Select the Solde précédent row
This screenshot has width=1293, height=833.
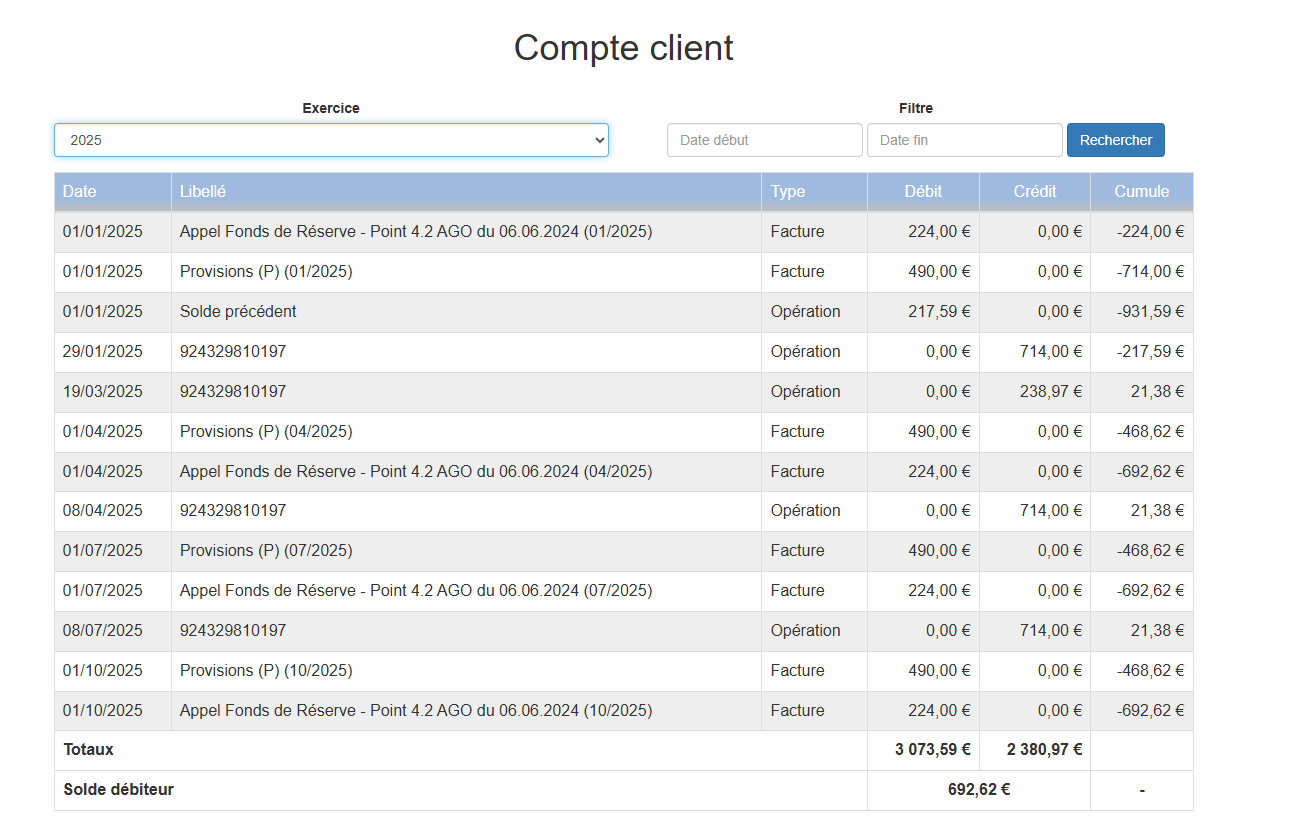238,312
